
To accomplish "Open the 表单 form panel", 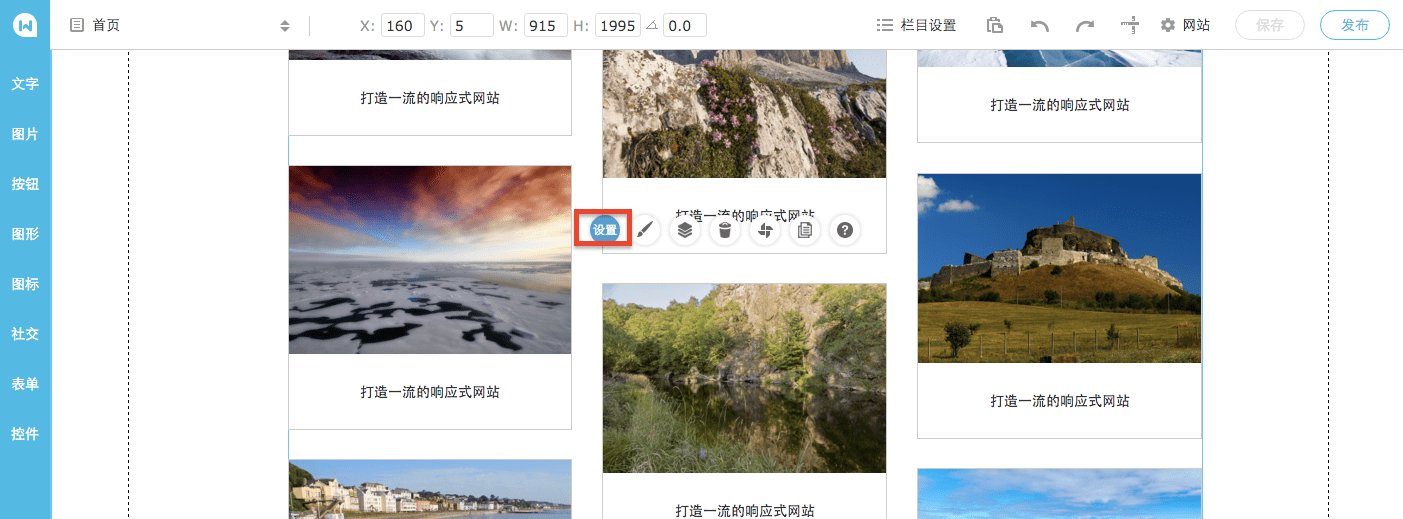I will (x=25, y=384).
